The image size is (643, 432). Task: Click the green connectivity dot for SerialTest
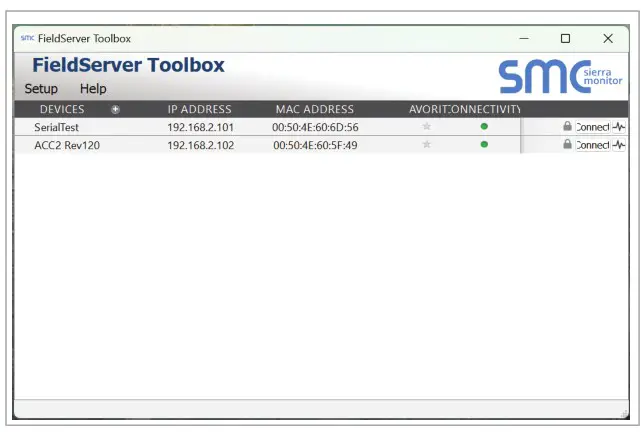(x=484, y=126)
